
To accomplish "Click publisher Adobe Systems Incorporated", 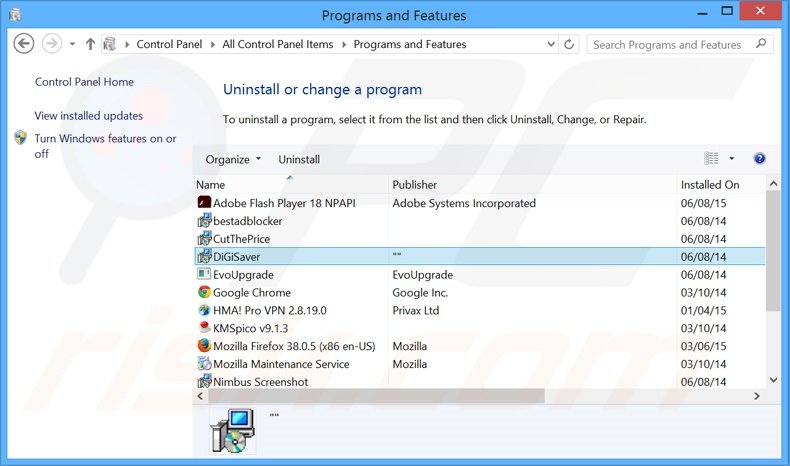I will click(464, 203).
